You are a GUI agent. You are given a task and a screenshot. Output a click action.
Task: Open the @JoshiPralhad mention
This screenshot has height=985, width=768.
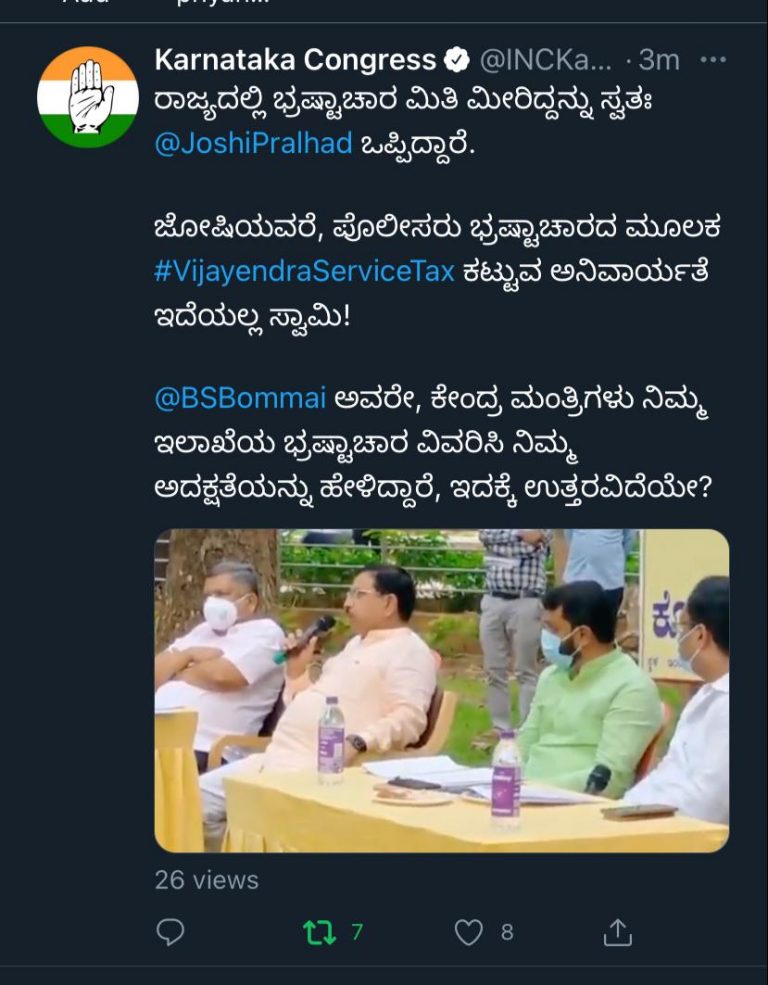[253, 143]
